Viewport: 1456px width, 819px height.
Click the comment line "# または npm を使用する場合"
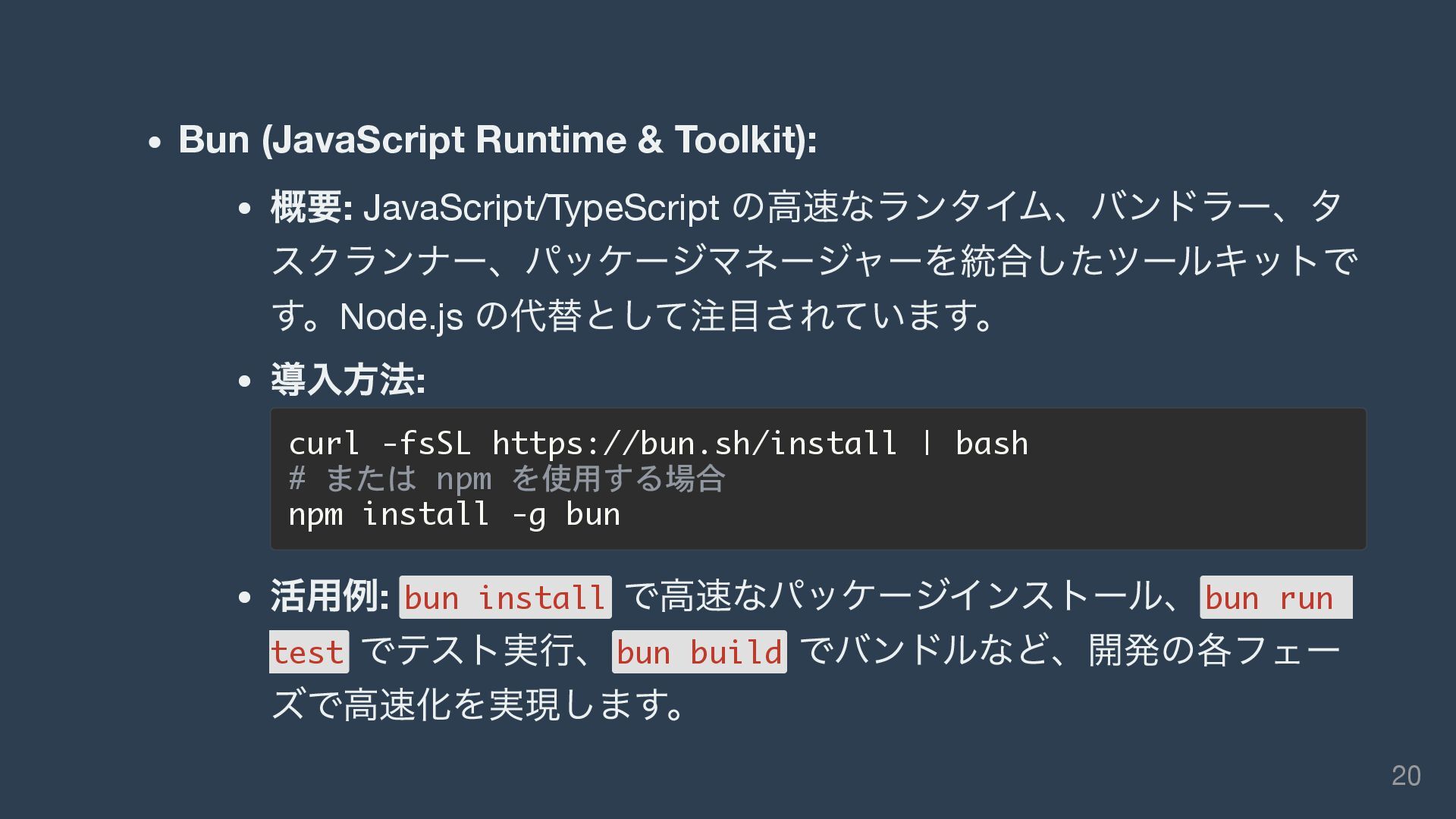507,479
